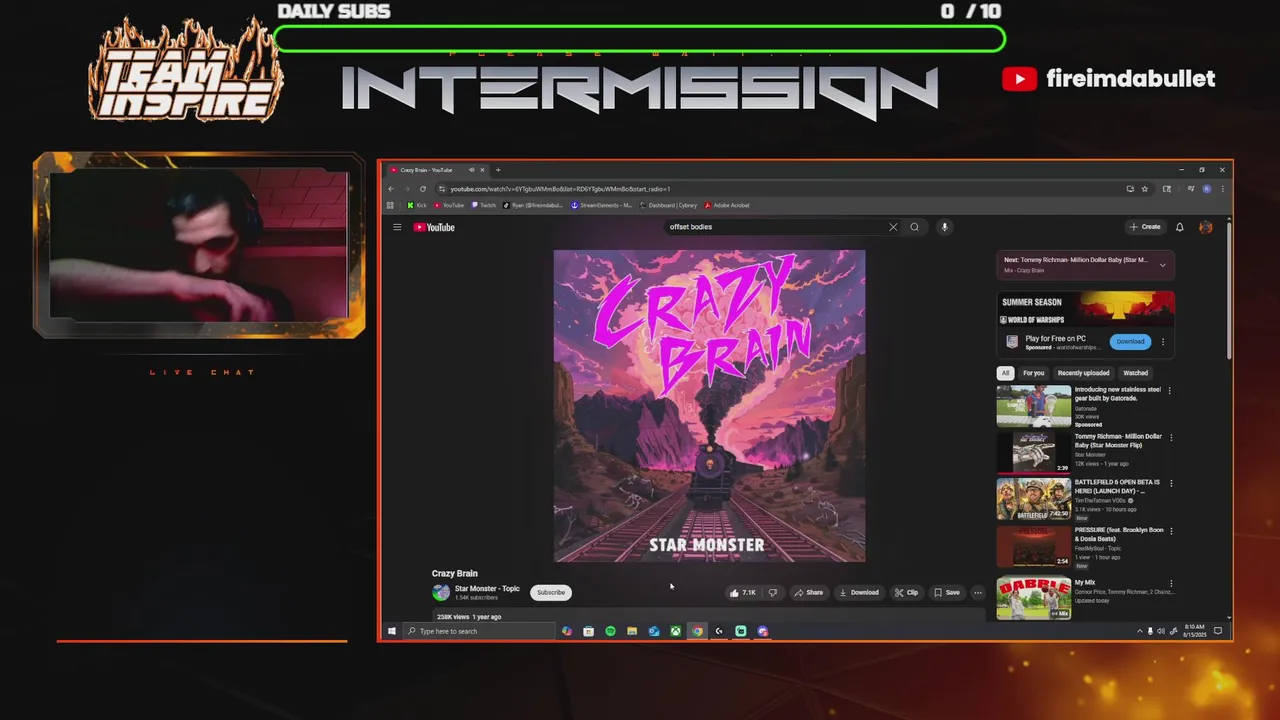The height and width of the screenshot is (720, 1280).
Task: Click the Download button under the video
Action: [x=859, y=592]
